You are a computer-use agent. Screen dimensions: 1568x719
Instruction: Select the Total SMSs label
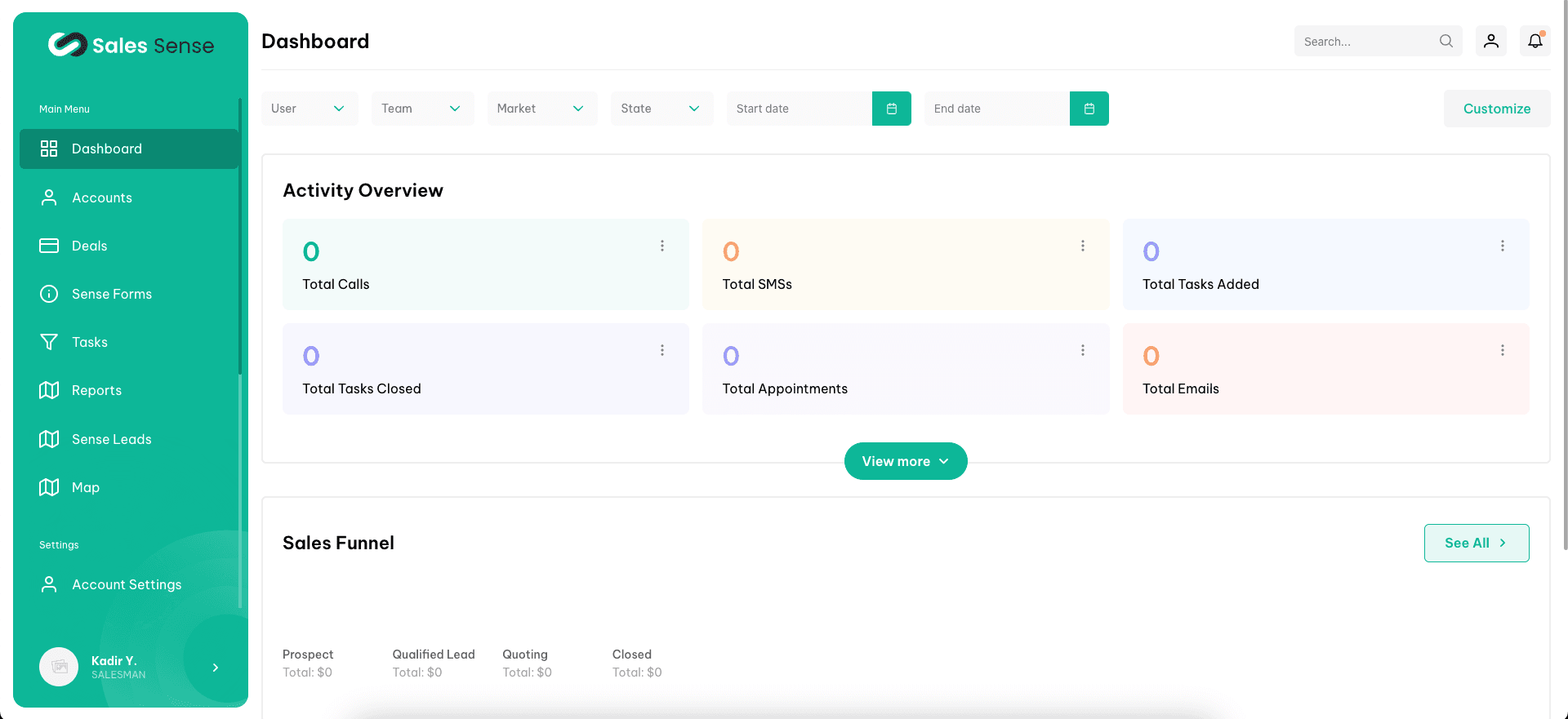757,284
